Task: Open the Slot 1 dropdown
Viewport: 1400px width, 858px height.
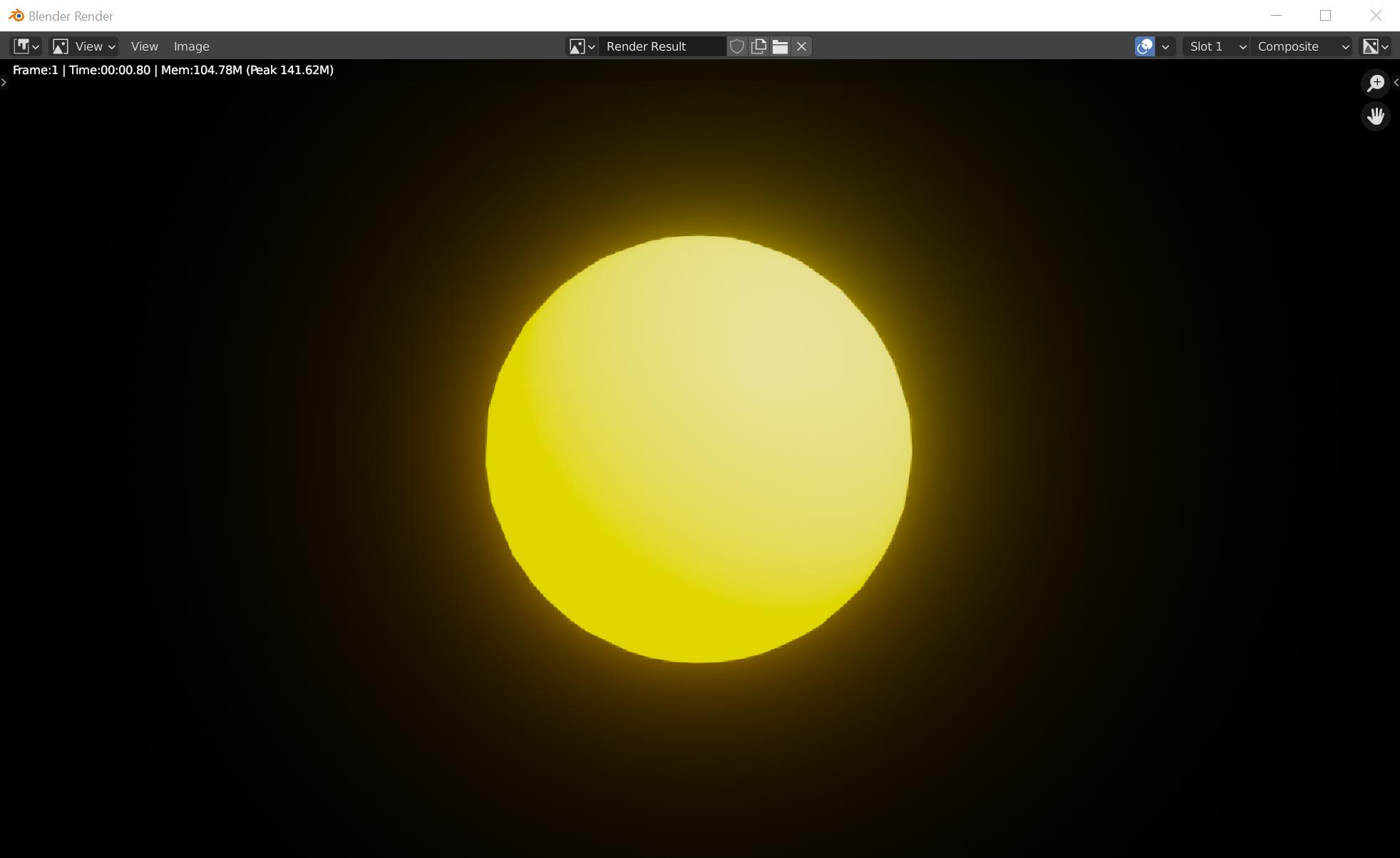Action: 1216,46
